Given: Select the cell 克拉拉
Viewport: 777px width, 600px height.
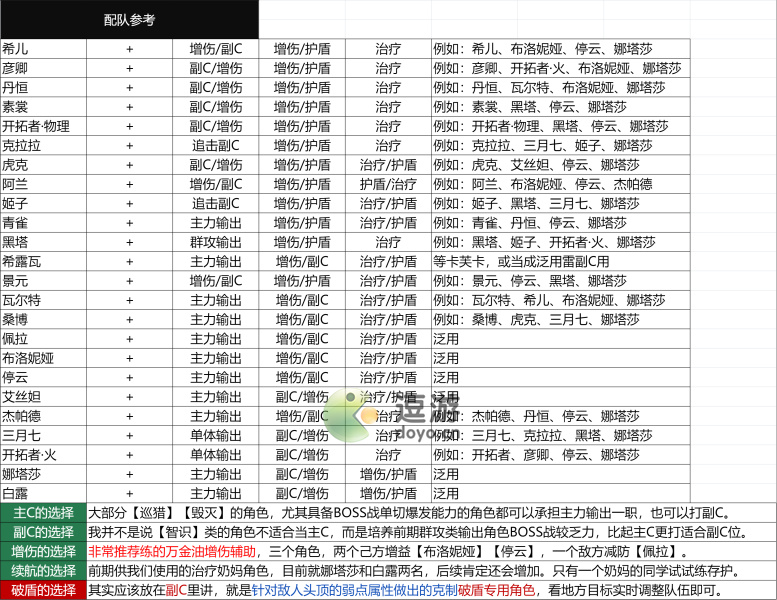Looking at the screenshot, I should (x=44, y=146).
